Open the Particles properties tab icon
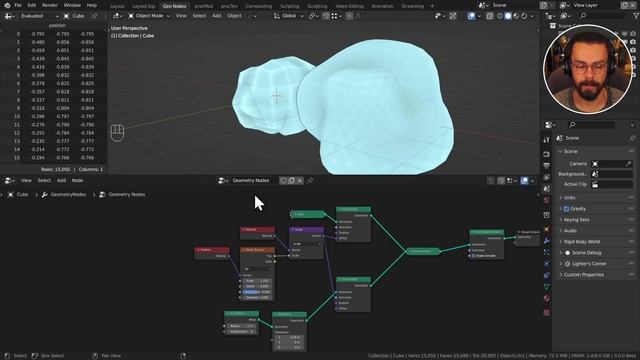Screen dimensions: 640x360 (547, 252)
